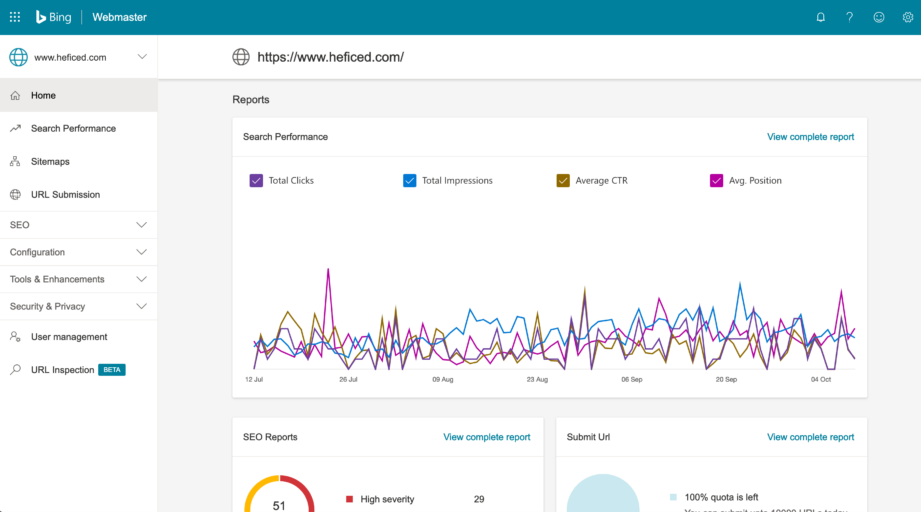
Task: Click the Webmaster title in header
Action: pyautogui.click(x=119, y=17)
